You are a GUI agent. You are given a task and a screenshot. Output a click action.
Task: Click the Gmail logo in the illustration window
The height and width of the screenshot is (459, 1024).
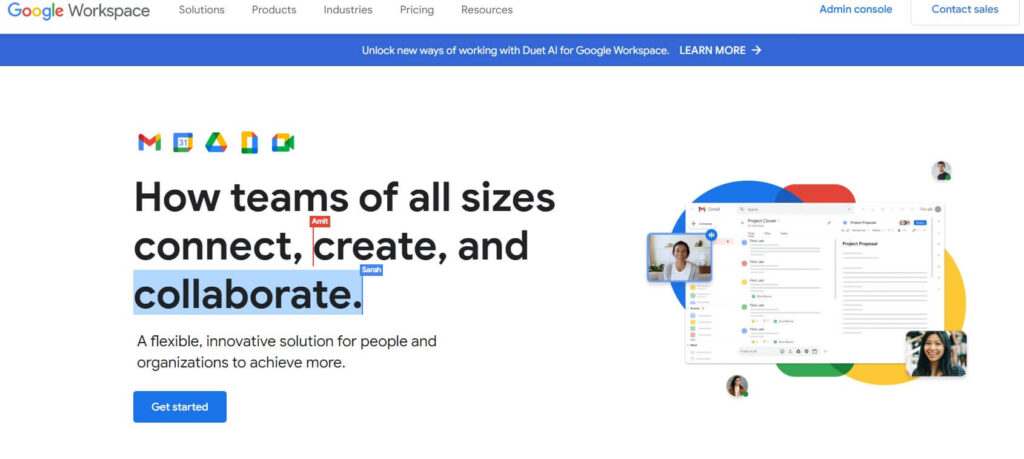tap(709, 209)
